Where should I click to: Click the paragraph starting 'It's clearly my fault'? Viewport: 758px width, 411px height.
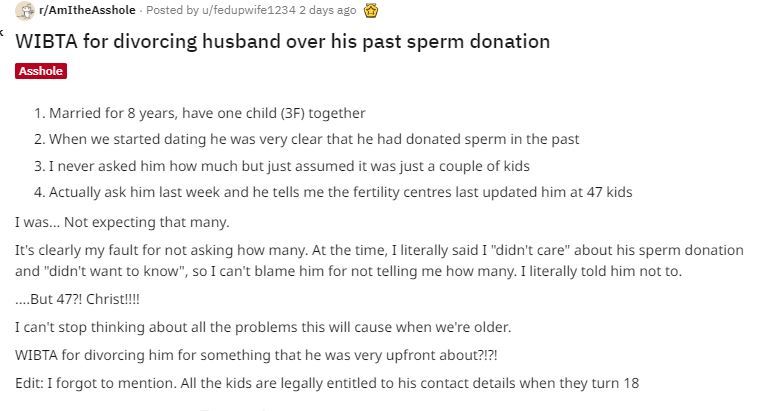[x=379, y=261]
